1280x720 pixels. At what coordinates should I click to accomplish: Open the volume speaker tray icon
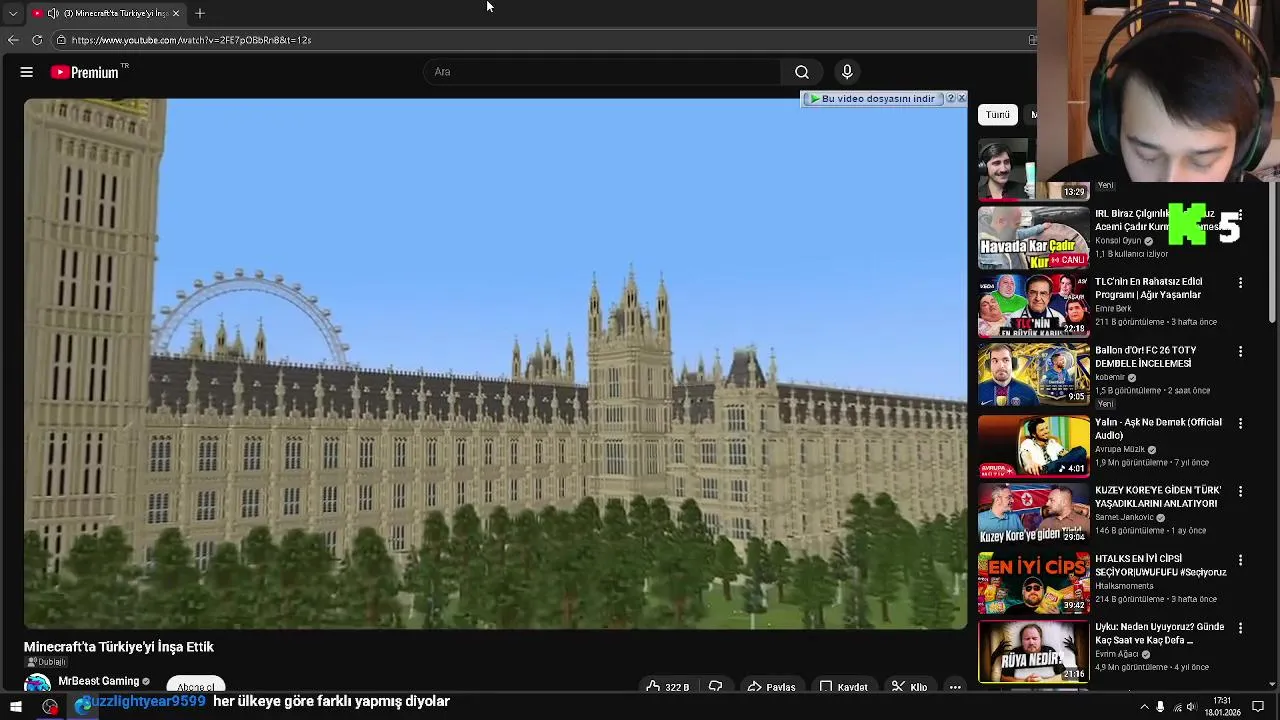pos(1191,707)
